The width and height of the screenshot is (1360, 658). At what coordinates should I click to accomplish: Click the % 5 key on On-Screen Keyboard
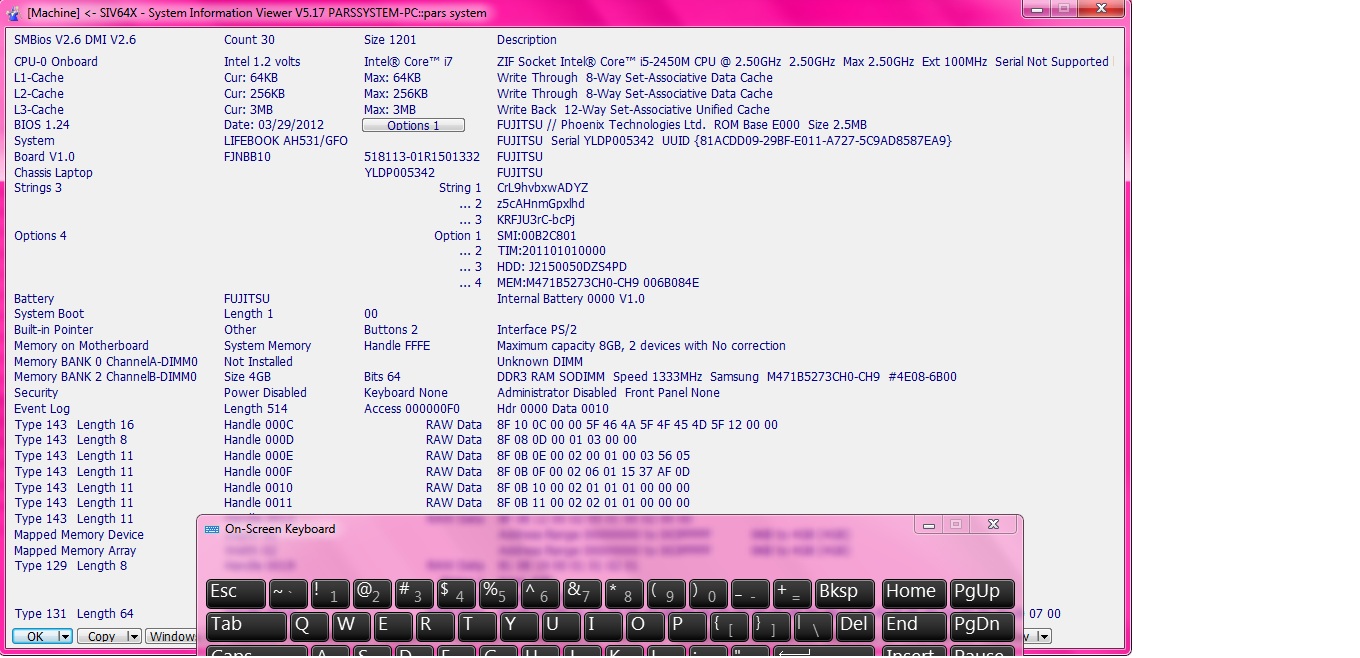click(x=499, y=593)
